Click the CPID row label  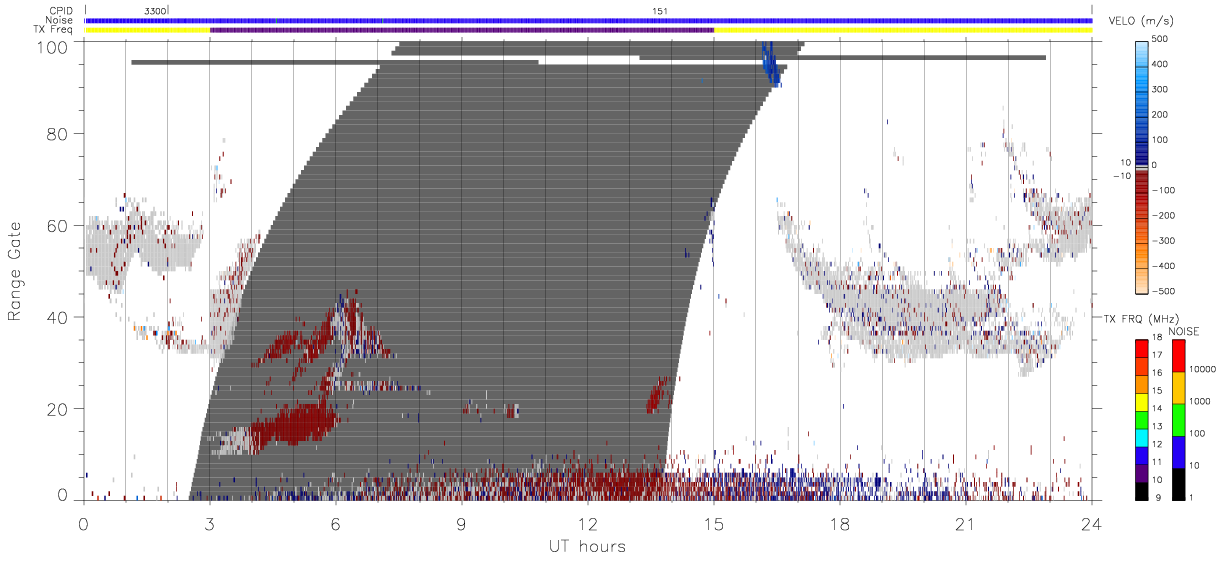point(60,10)
